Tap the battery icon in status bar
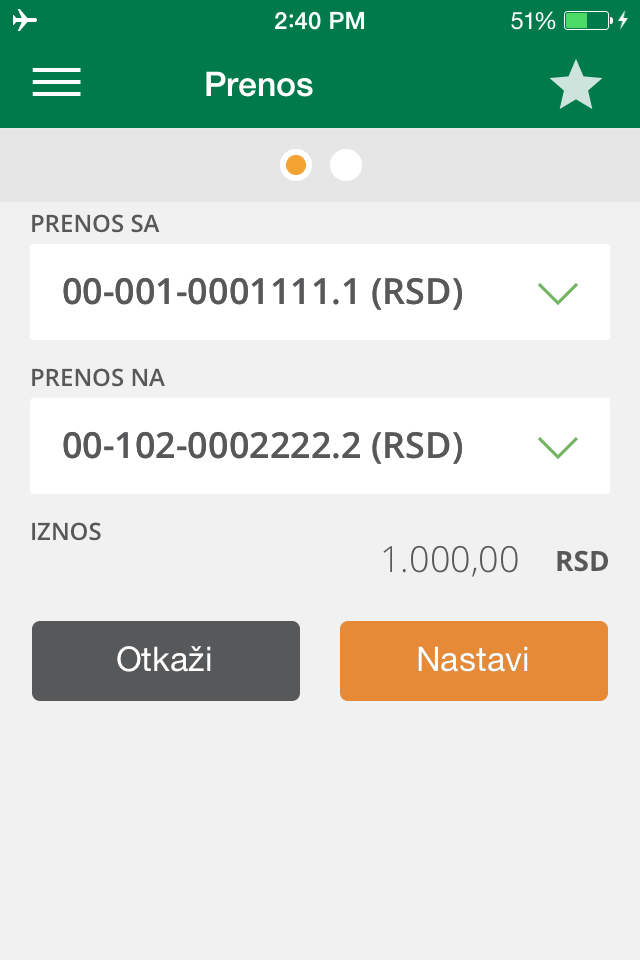 586,20
